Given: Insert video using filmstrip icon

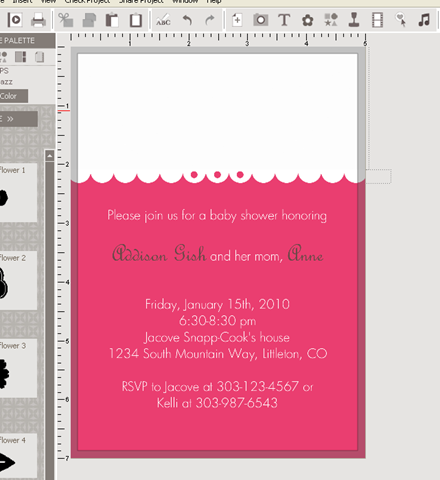Looking at the screenshot, I should point(377,20).
